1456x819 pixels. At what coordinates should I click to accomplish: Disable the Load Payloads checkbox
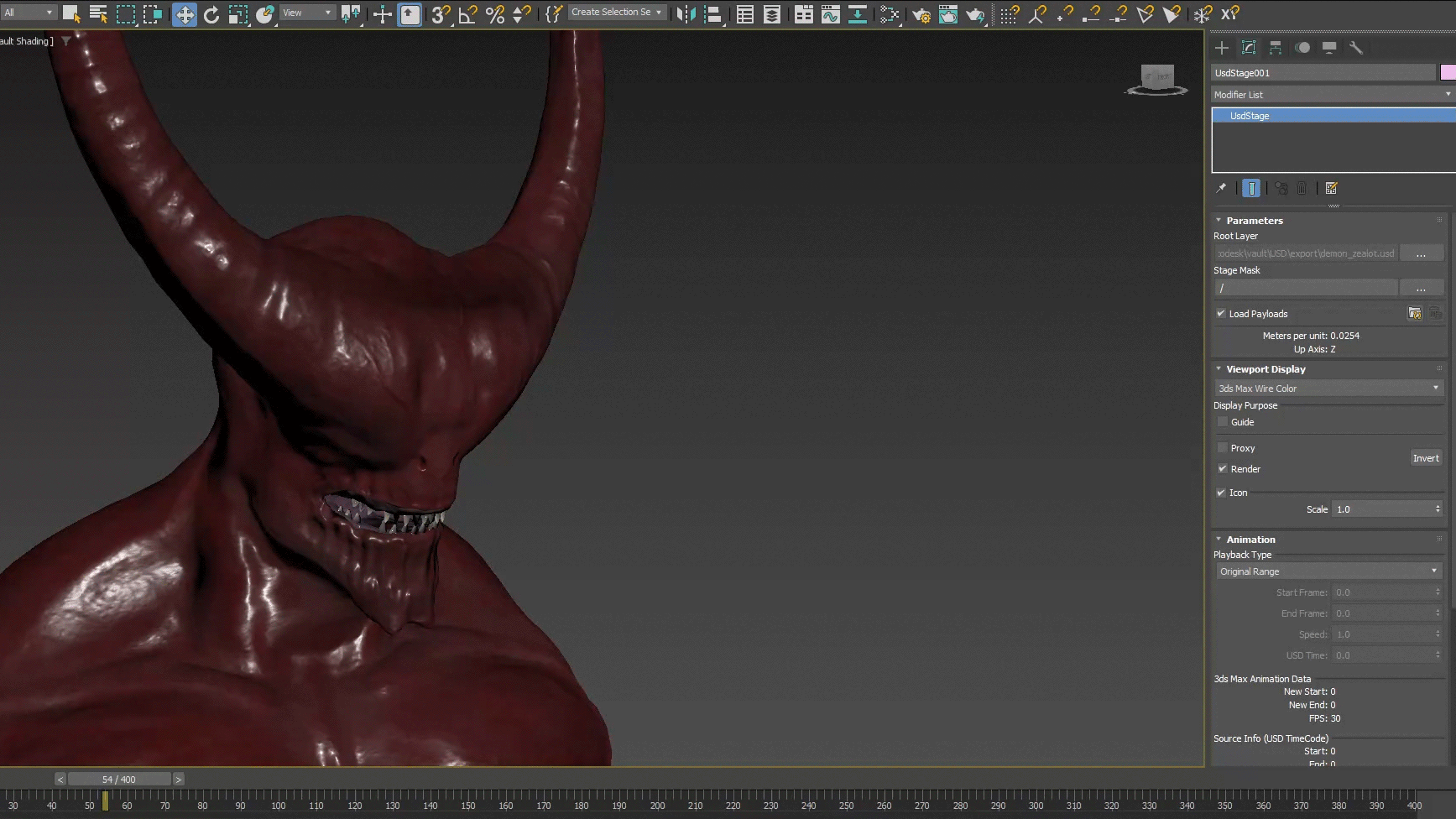click(1222, 313)
